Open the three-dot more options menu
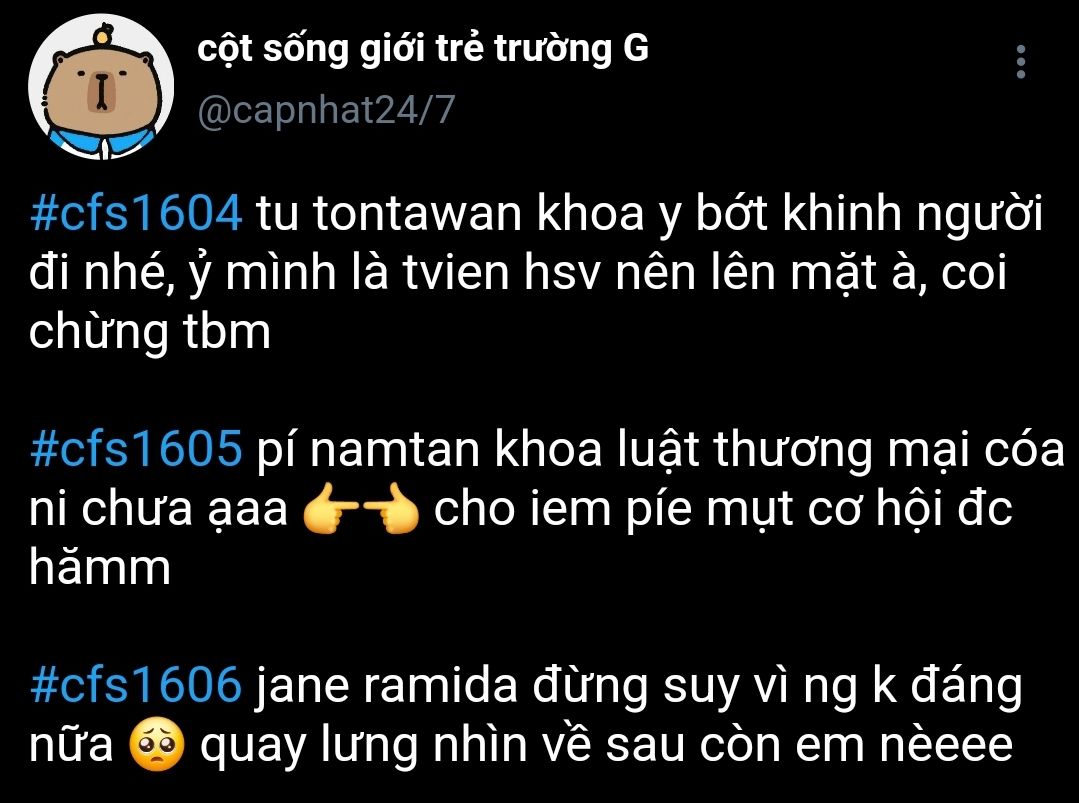The image size is (1079, 803). pos(1021,62)
